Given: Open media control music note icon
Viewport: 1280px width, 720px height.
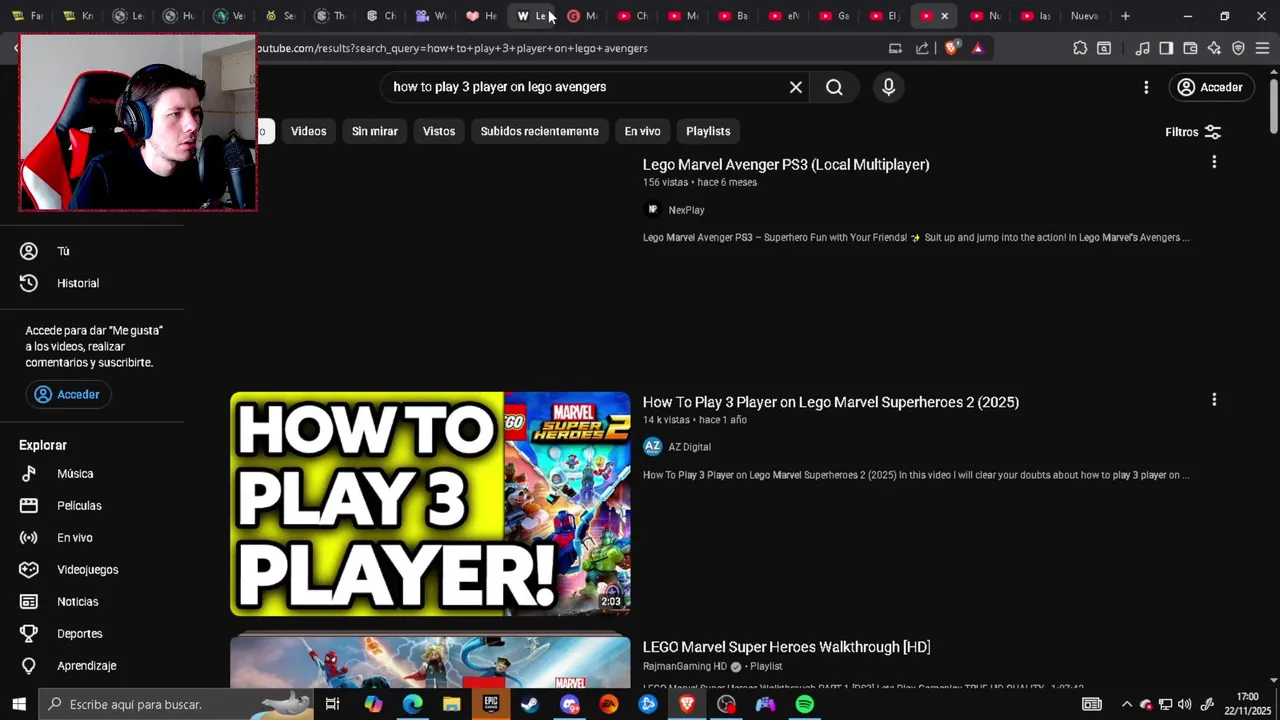Looking at the screenshot, I should click(x=1142, y=48).
